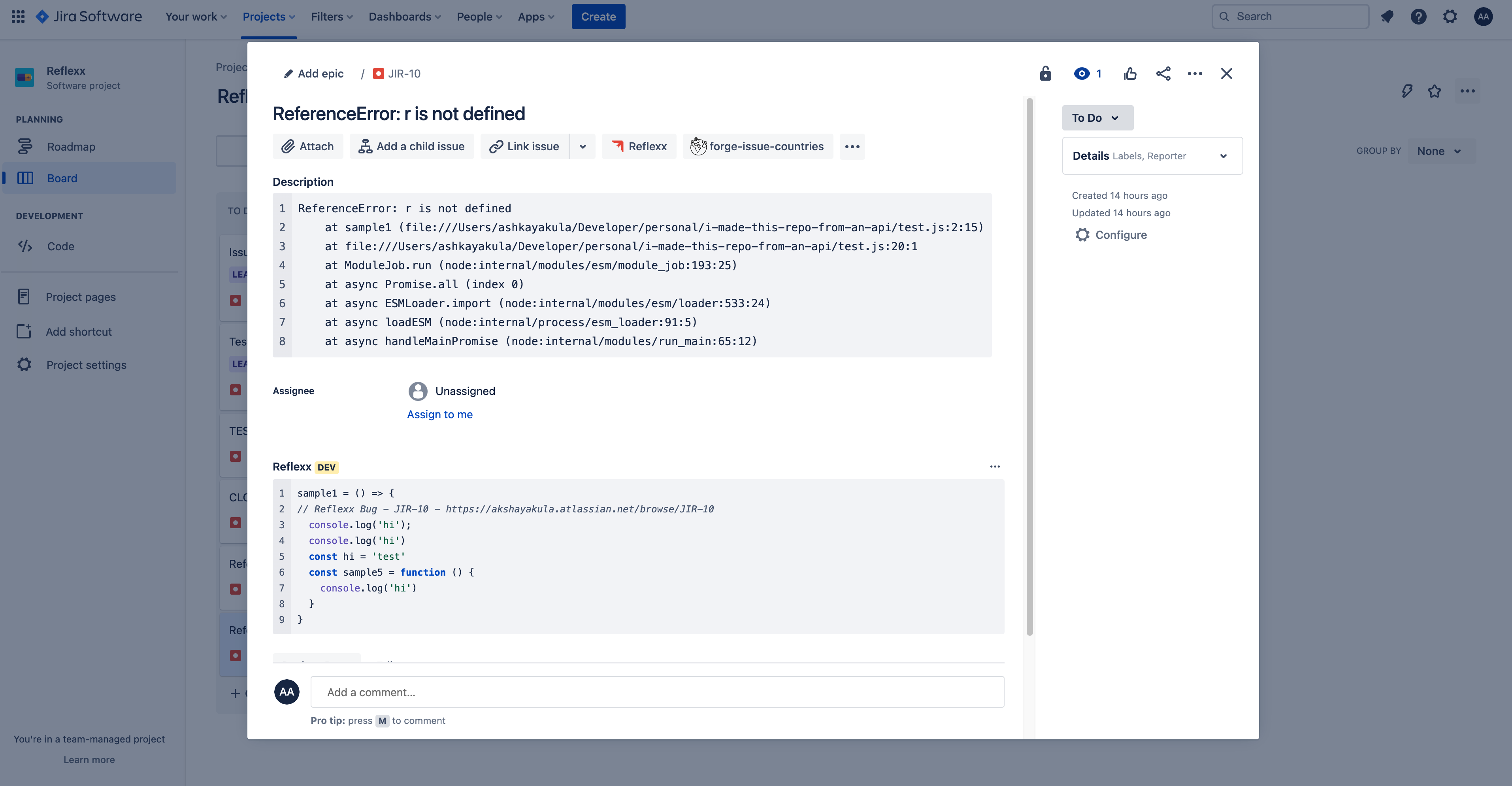Open the To Do status dropdown
Viewport: 1512px width, 786px height.
(x=1097, y=118)
